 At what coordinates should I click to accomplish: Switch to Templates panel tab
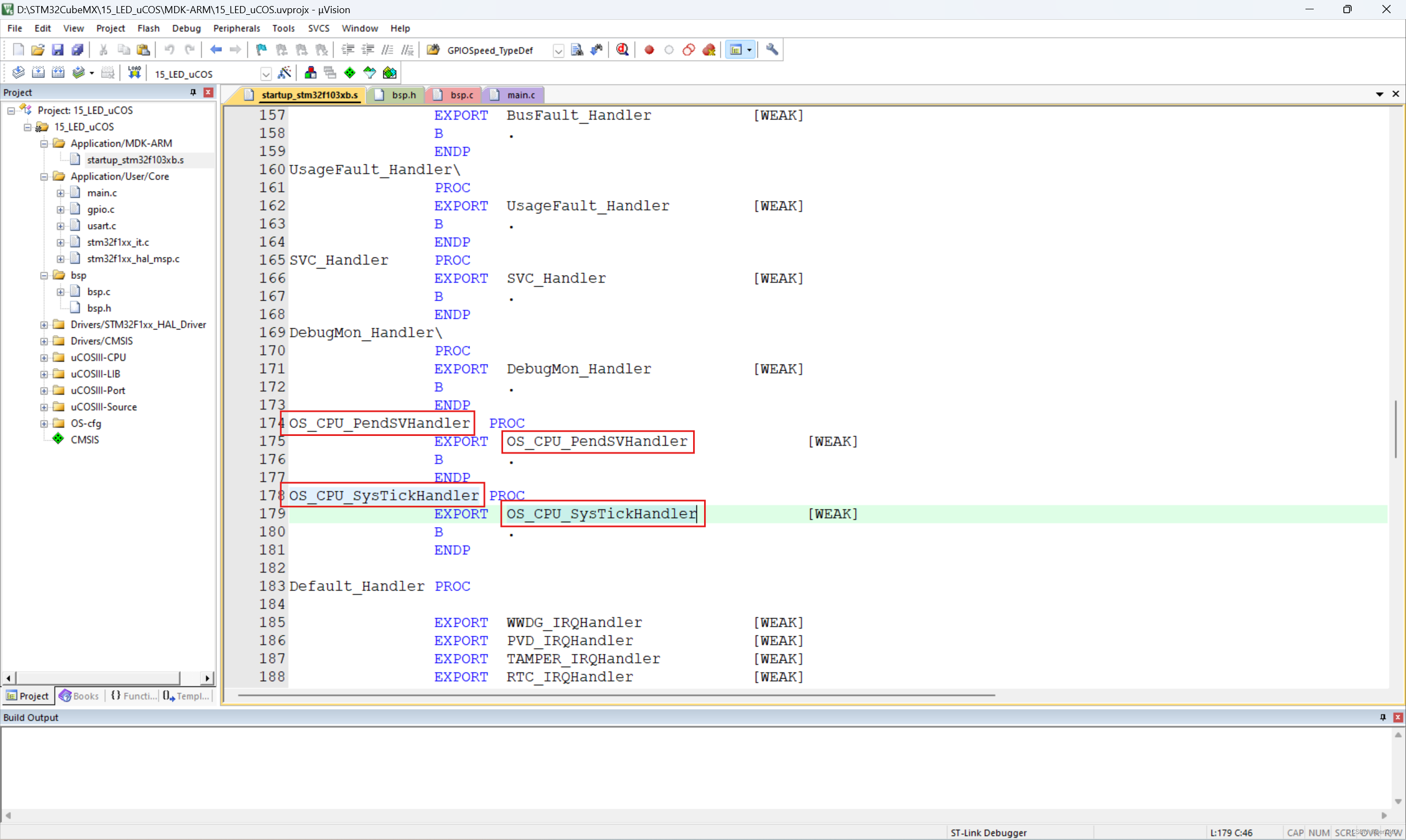186,696
